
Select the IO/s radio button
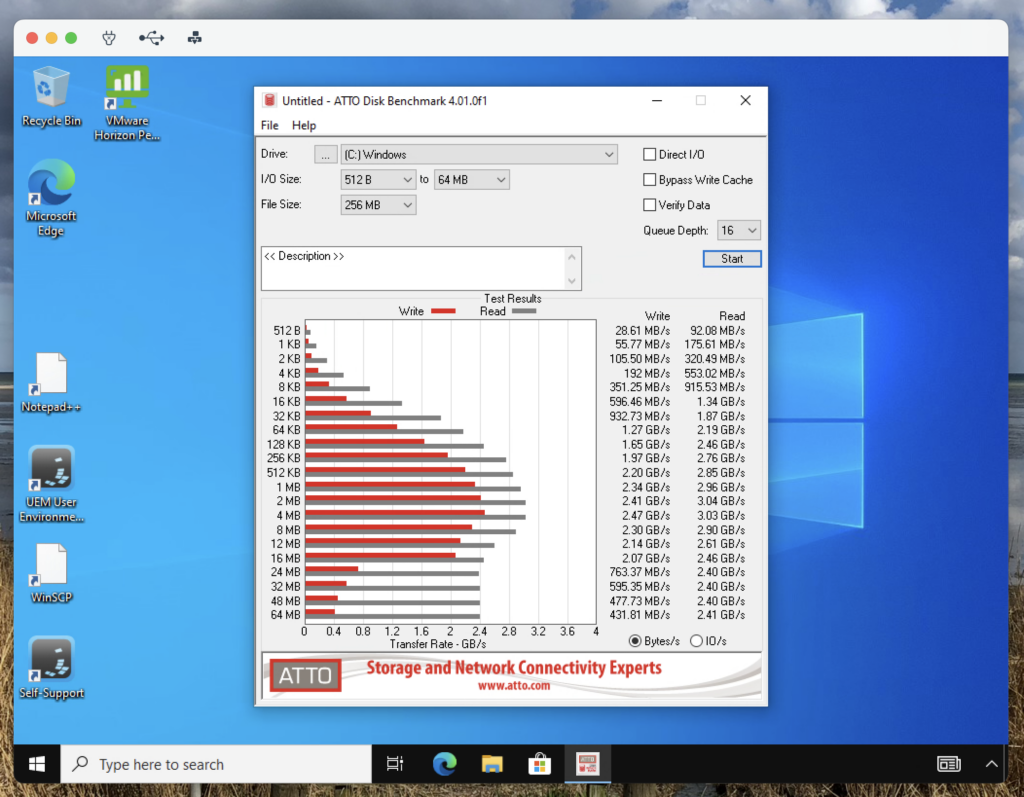[697, 641]
